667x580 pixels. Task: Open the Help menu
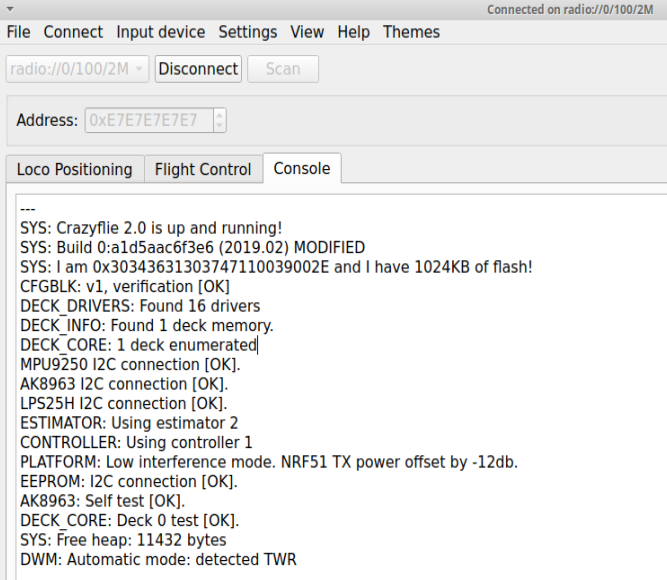click(x=353, y=32)
